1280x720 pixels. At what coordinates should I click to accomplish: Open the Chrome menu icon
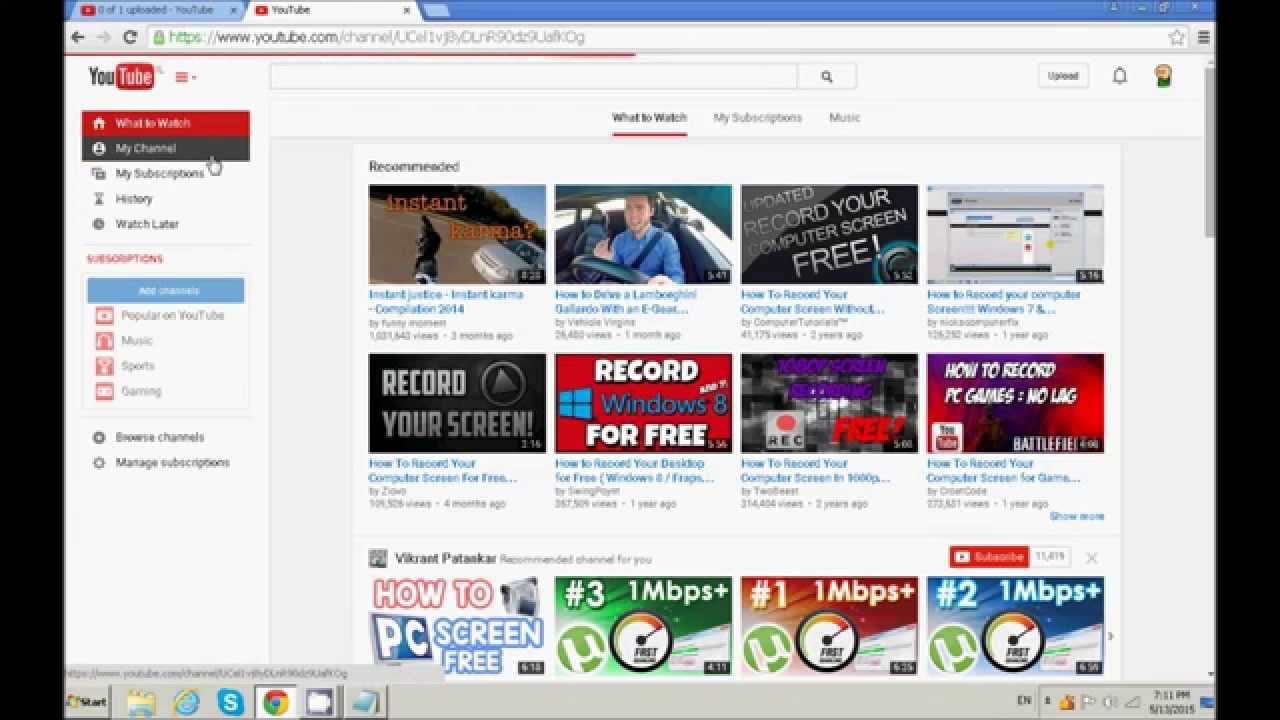[1203, 37]
